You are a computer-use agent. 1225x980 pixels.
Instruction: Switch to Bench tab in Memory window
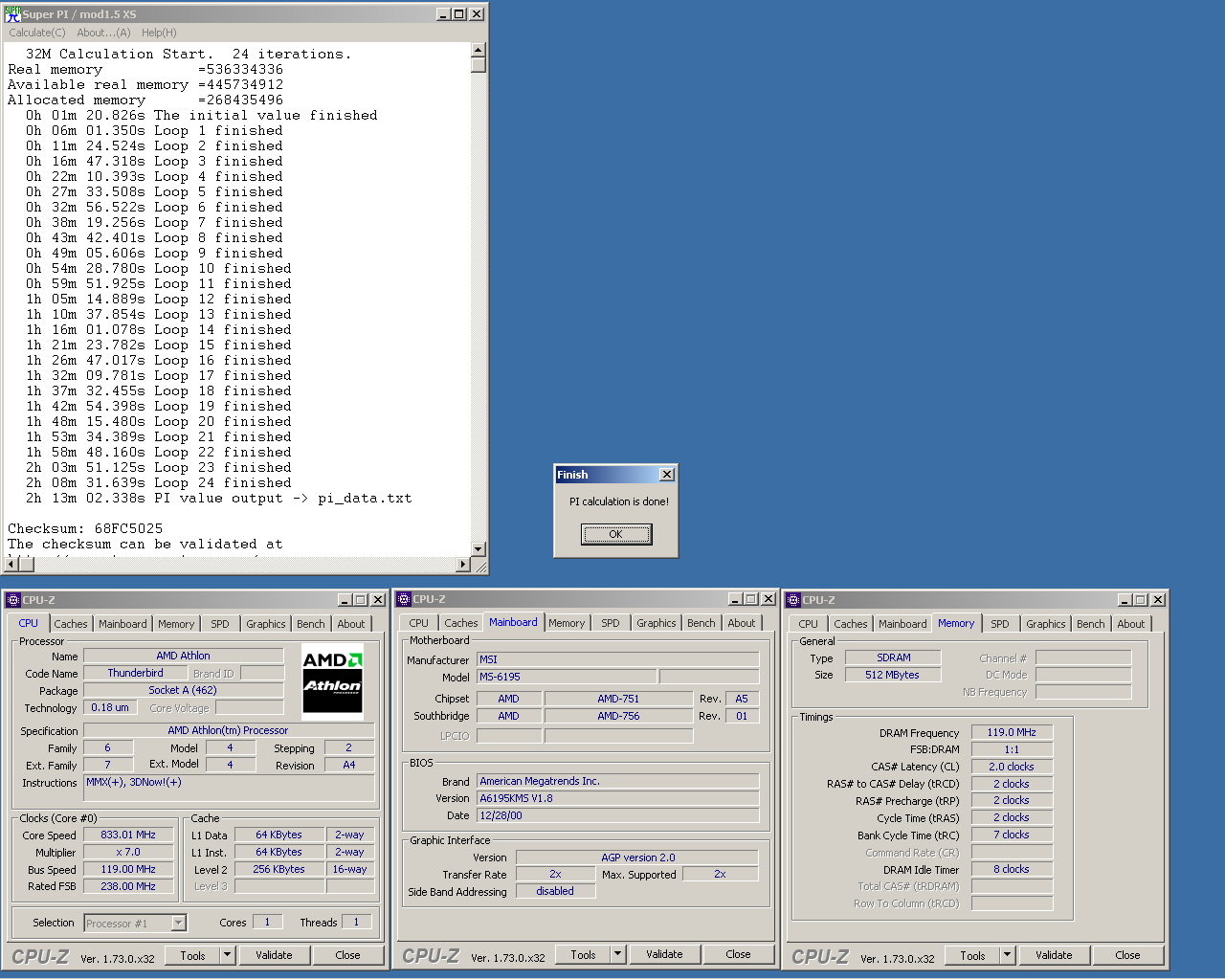pos(1091,624)
